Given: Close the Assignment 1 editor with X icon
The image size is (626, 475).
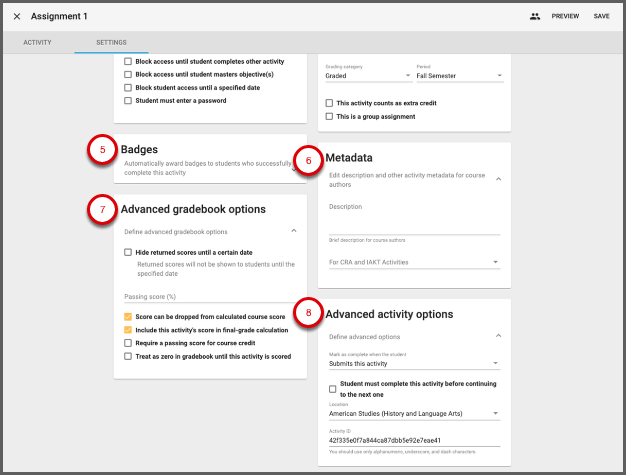Looking at the screenshot, I should [17, 17].
